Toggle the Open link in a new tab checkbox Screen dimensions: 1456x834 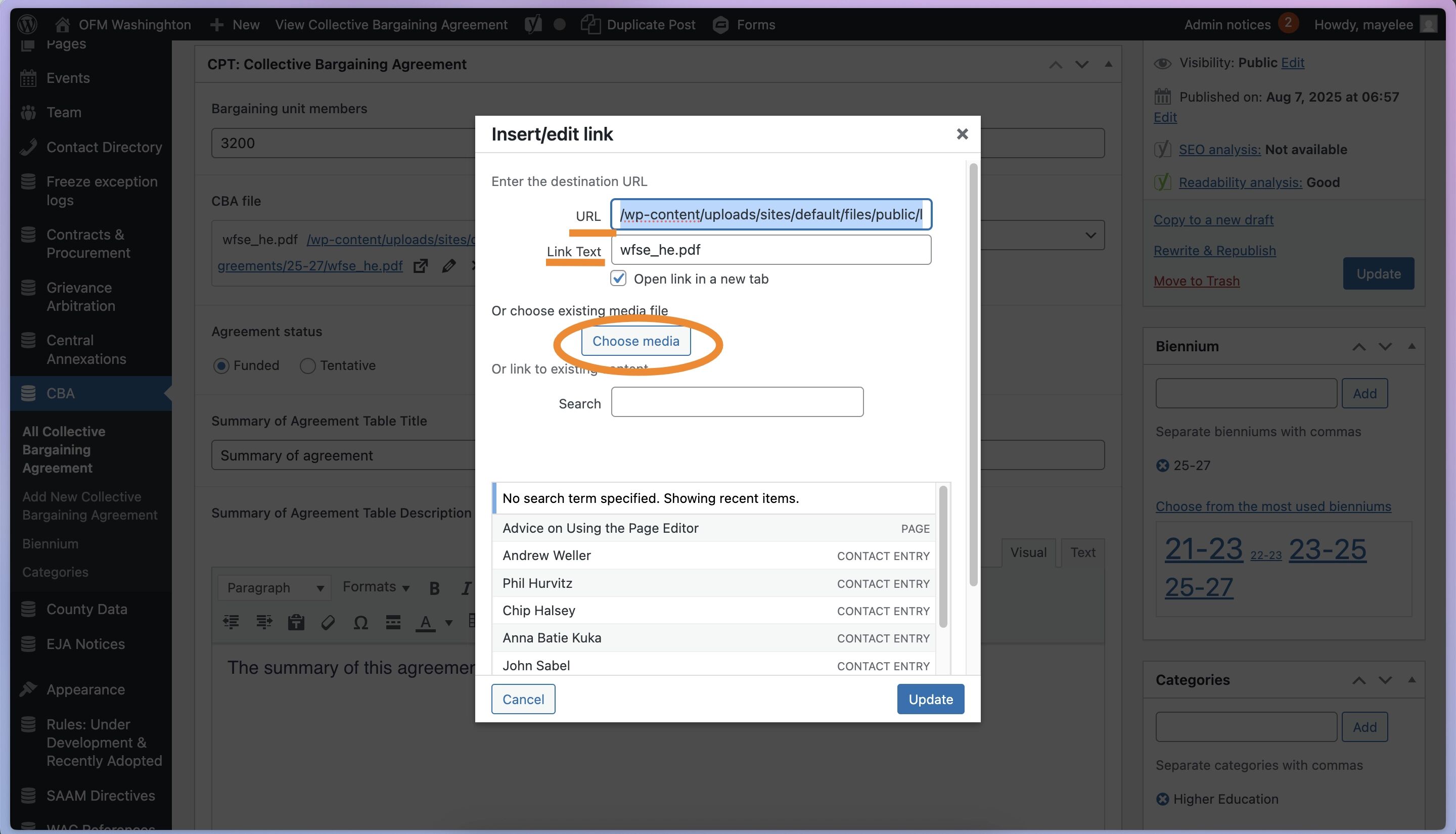[618, 279]
